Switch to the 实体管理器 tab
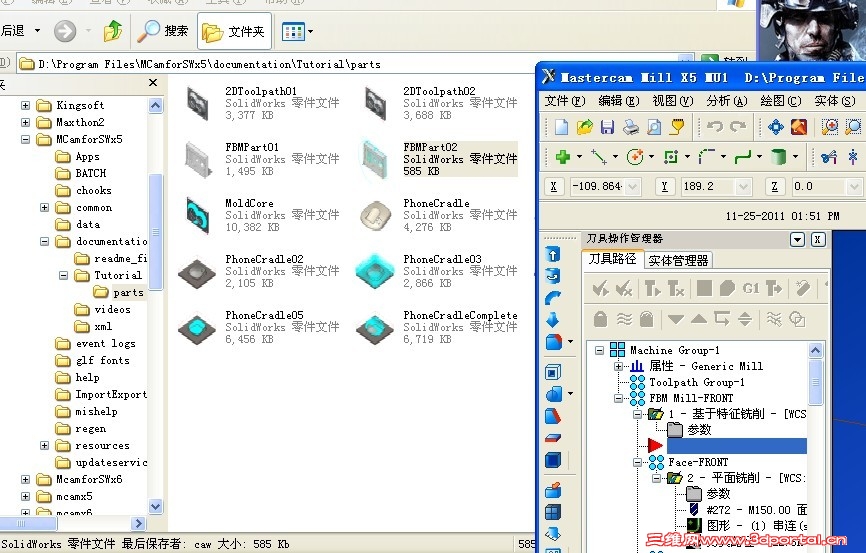Screen dimensions: 866x553 pyautogui.click(x=678, y=260)
